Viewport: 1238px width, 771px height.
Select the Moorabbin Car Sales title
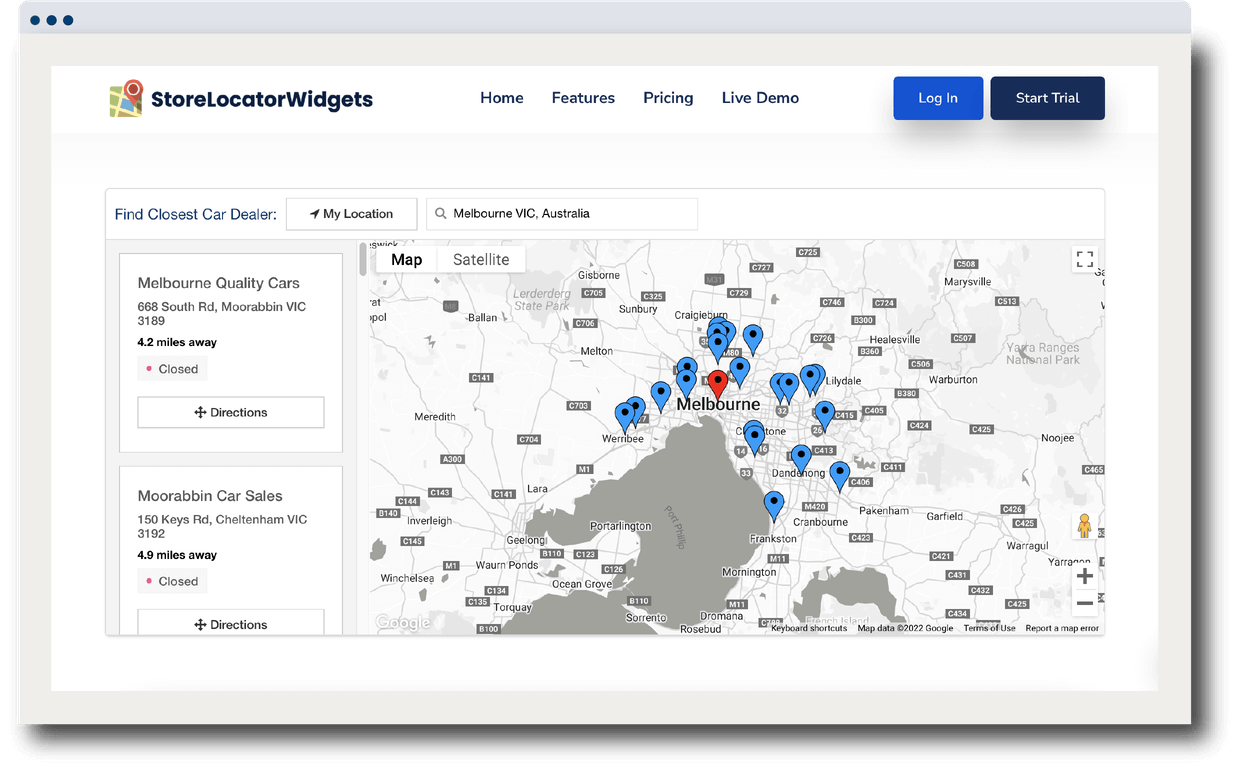pos(210,496)
